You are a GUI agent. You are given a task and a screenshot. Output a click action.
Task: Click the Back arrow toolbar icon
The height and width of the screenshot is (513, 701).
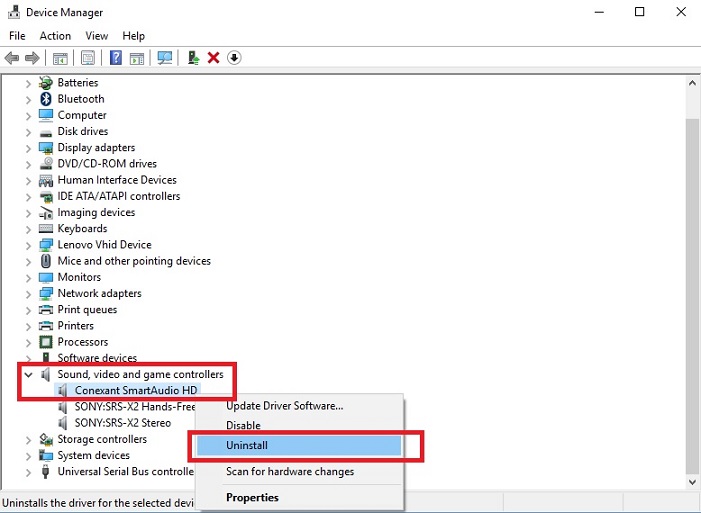point(12,58)
